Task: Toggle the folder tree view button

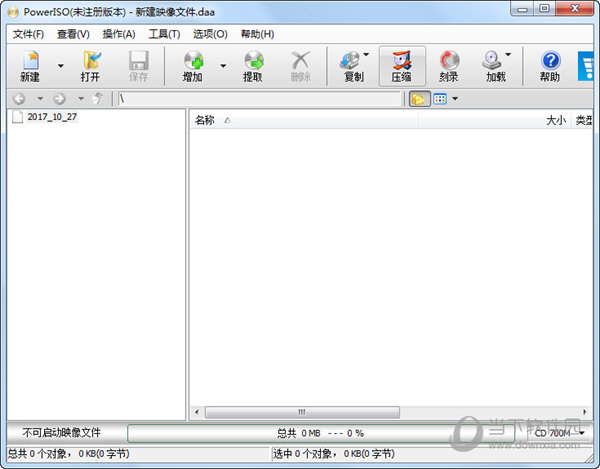Action: click(419, 99)
